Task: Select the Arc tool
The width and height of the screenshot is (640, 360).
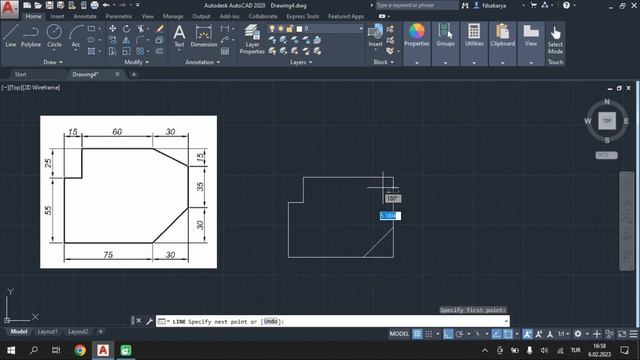Action: click(76, 36)
